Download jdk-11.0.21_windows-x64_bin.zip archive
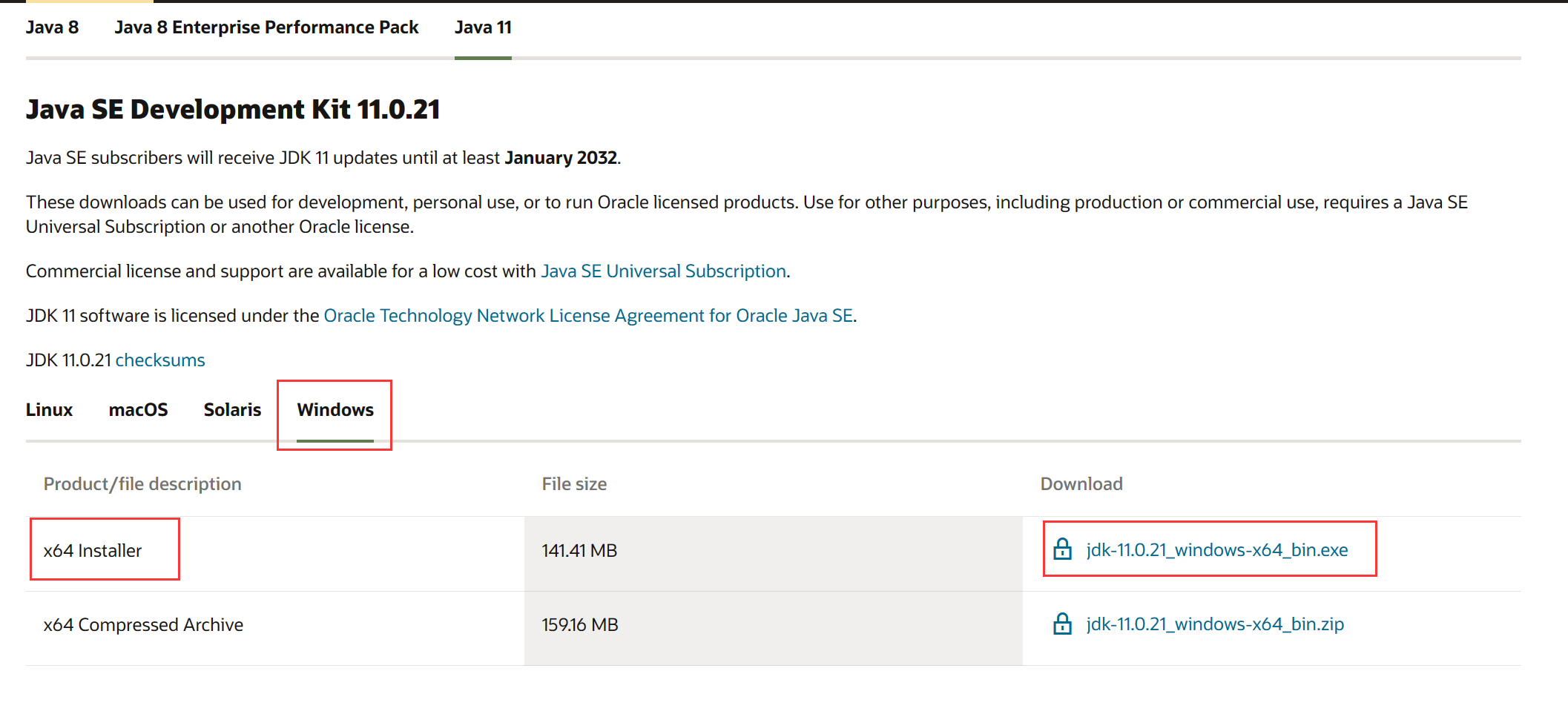The width and height of the screenshot is (1568, 714). [x=1215, y=624]
